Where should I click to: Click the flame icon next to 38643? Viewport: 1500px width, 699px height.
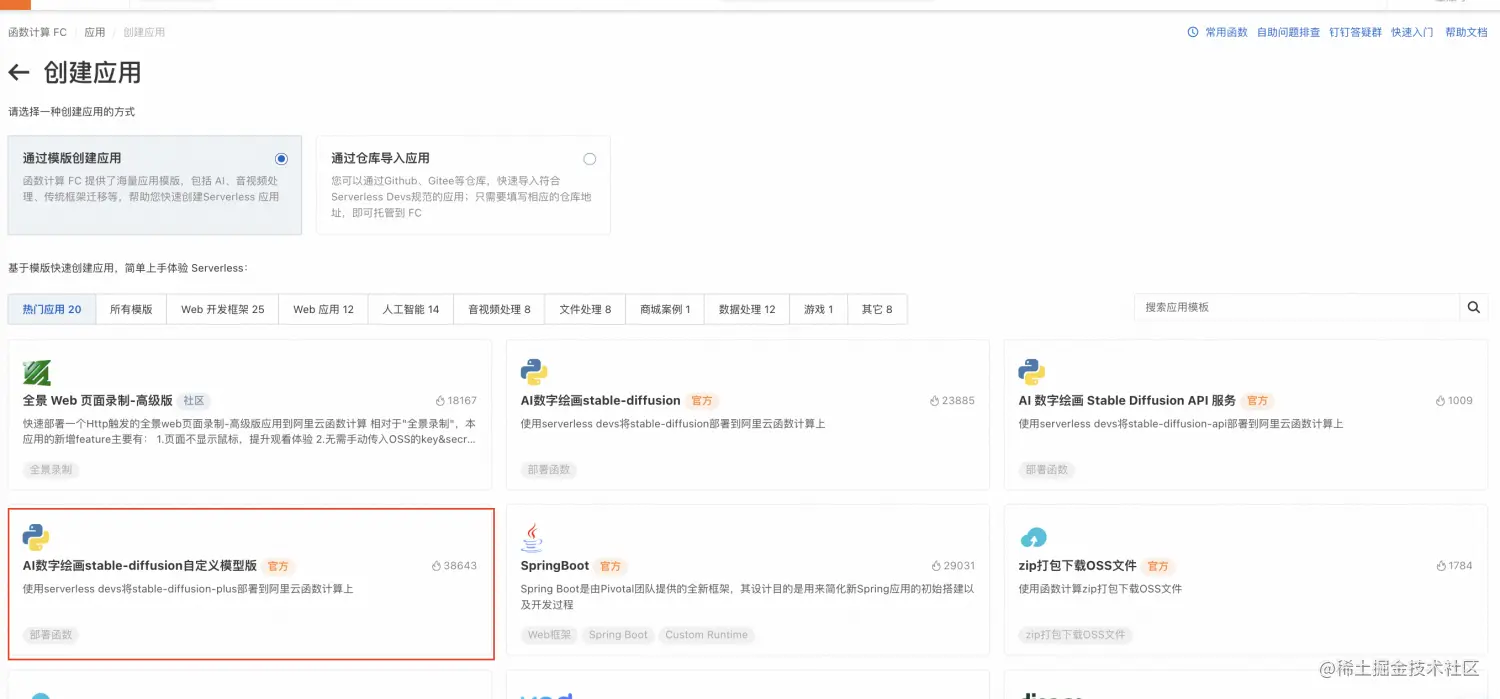437,565
